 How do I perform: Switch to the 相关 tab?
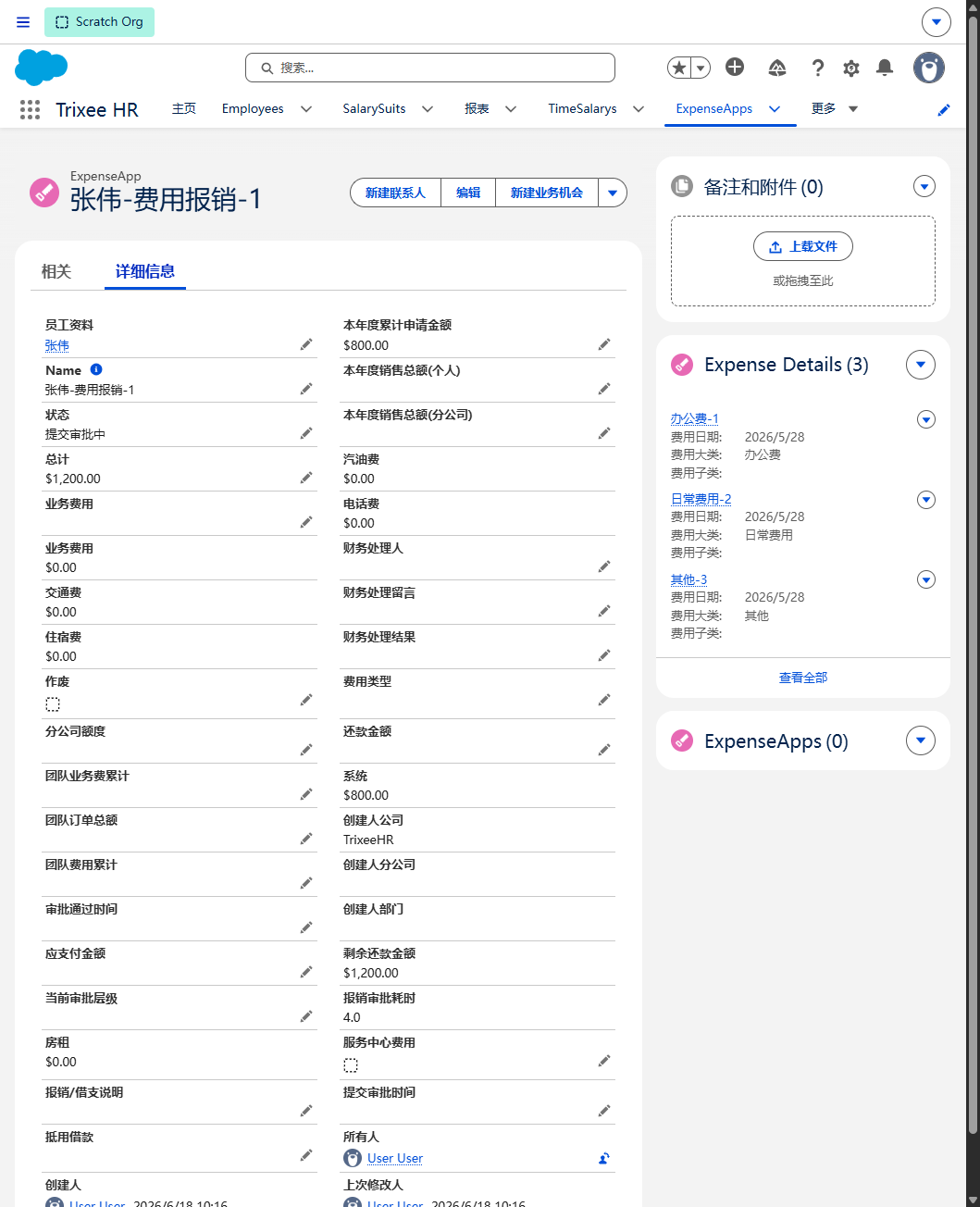pos(56,271)
